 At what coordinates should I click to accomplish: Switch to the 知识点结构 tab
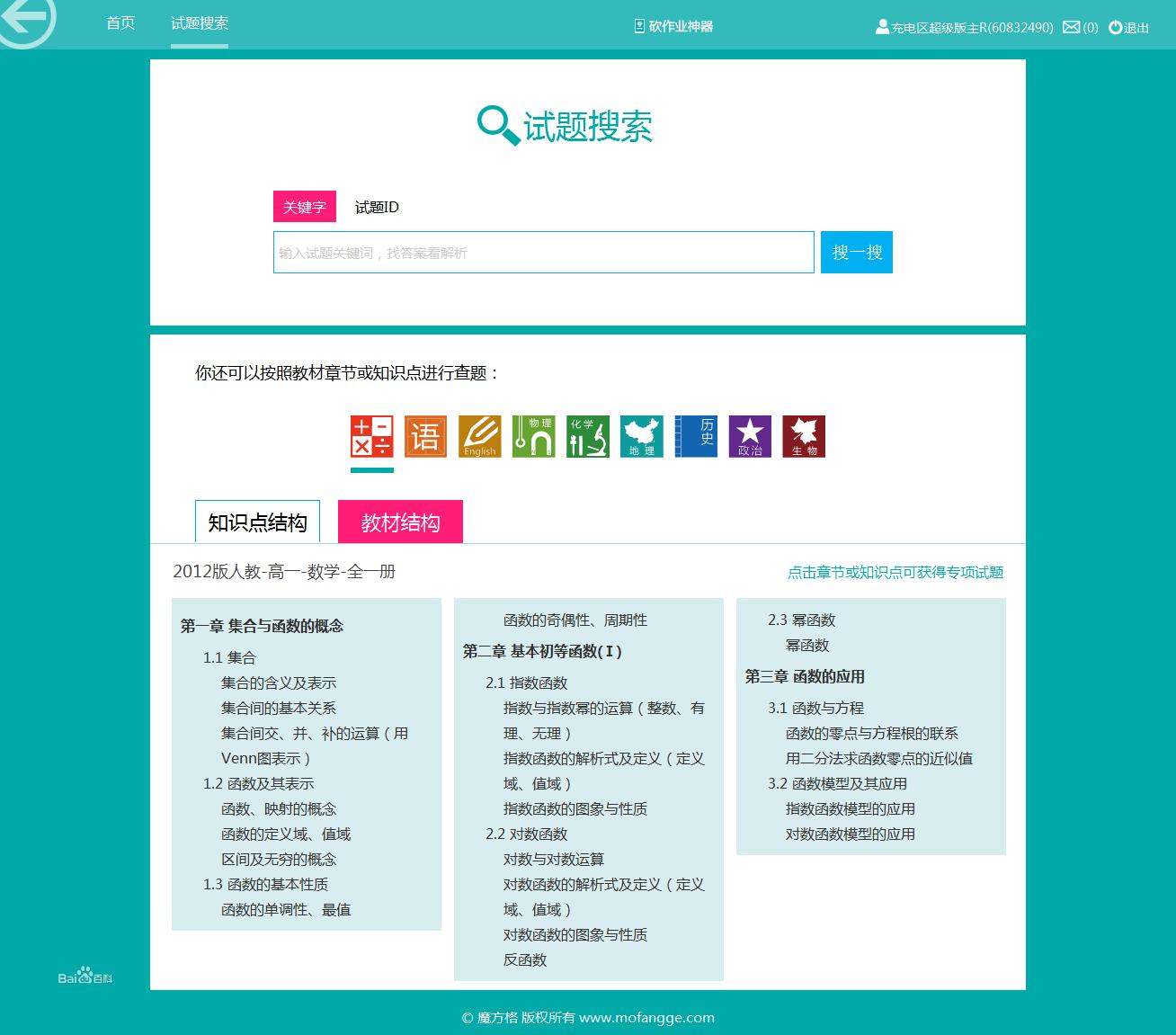pos(257,521)
